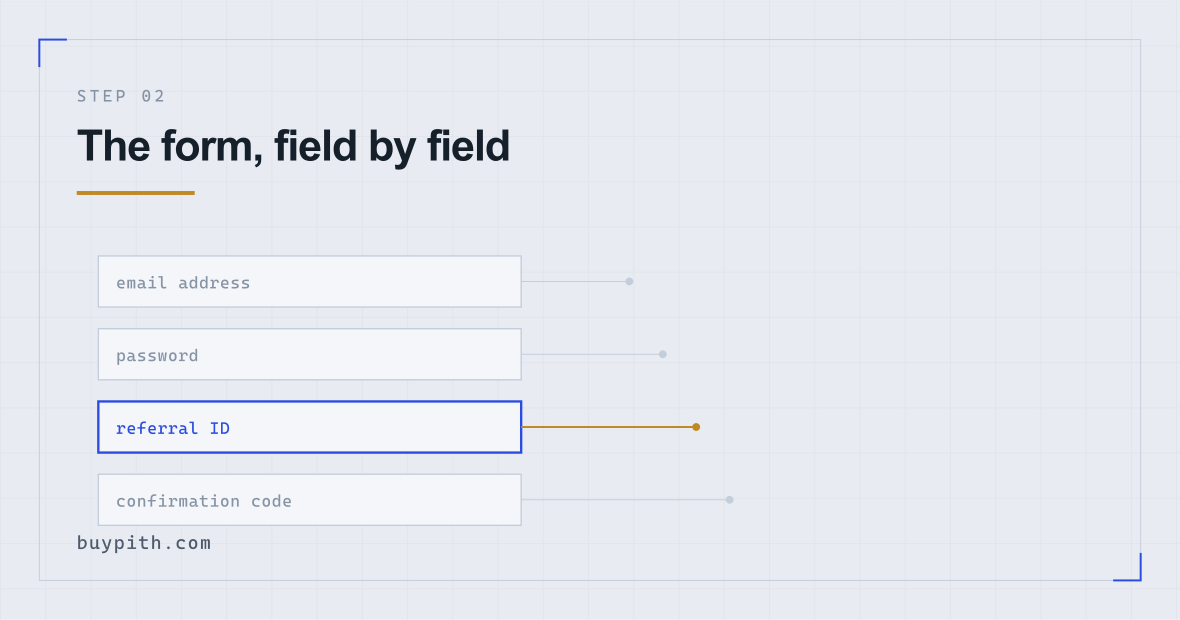Click the blue corner bracket at top left
Viewport: 1180px width, 620px height.
click(x=52, y=52)
